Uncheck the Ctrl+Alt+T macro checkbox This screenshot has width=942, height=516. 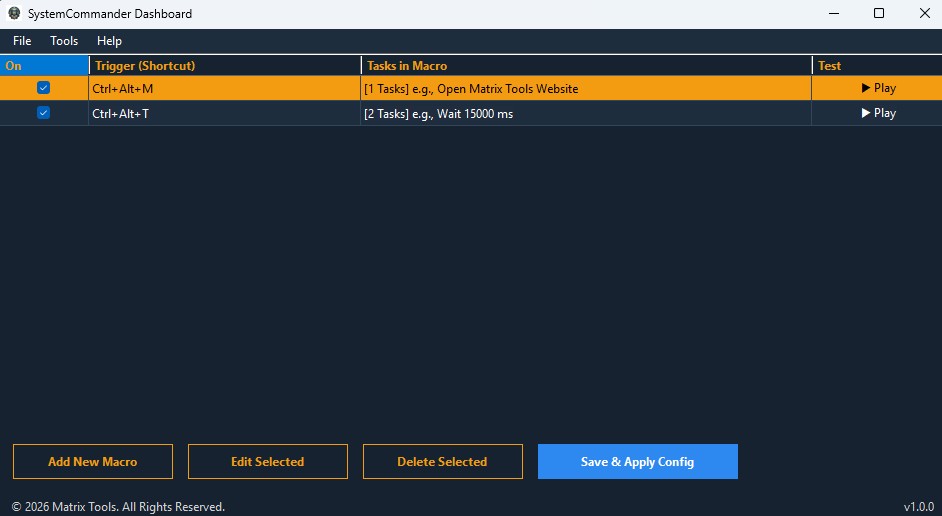[43, 113]
